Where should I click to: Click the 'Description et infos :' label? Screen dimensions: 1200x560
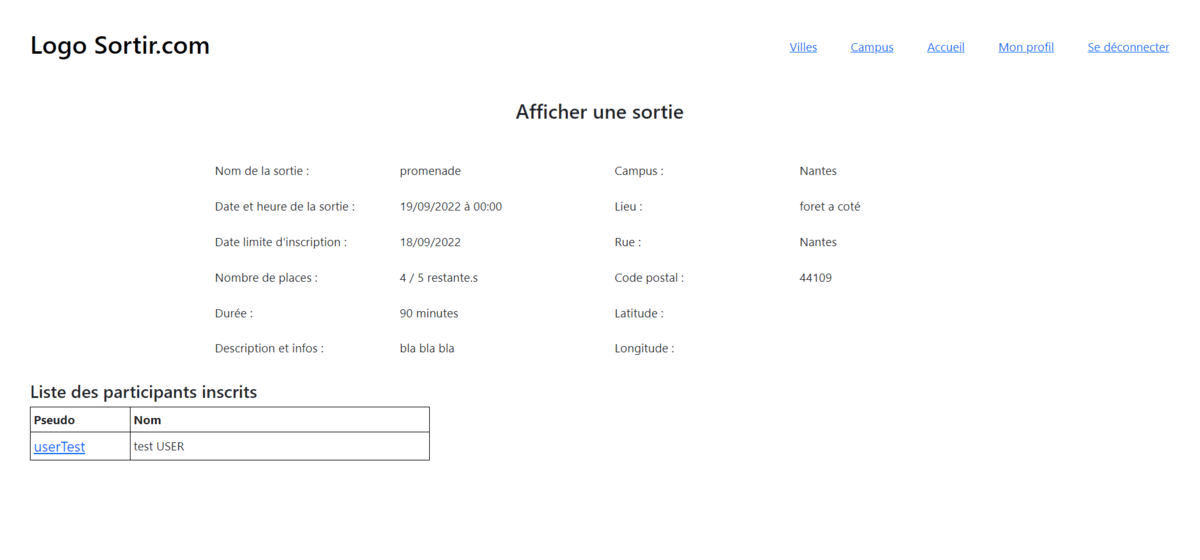269,348
